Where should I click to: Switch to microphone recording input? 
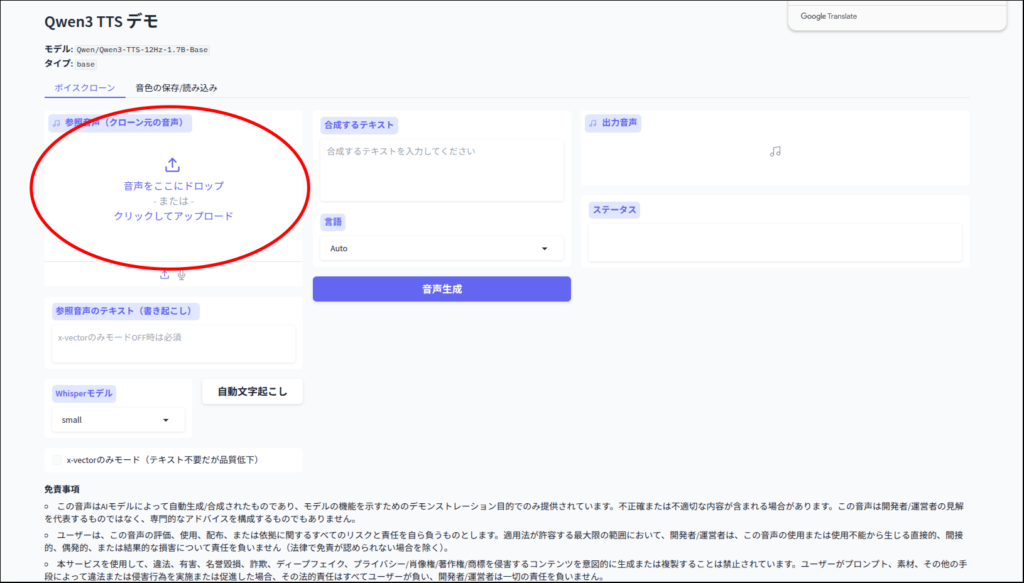click(182, 274)
